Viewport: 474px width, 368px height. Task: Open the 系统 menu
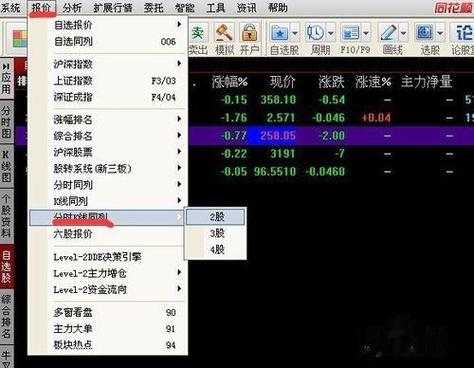tap(10, 7)
